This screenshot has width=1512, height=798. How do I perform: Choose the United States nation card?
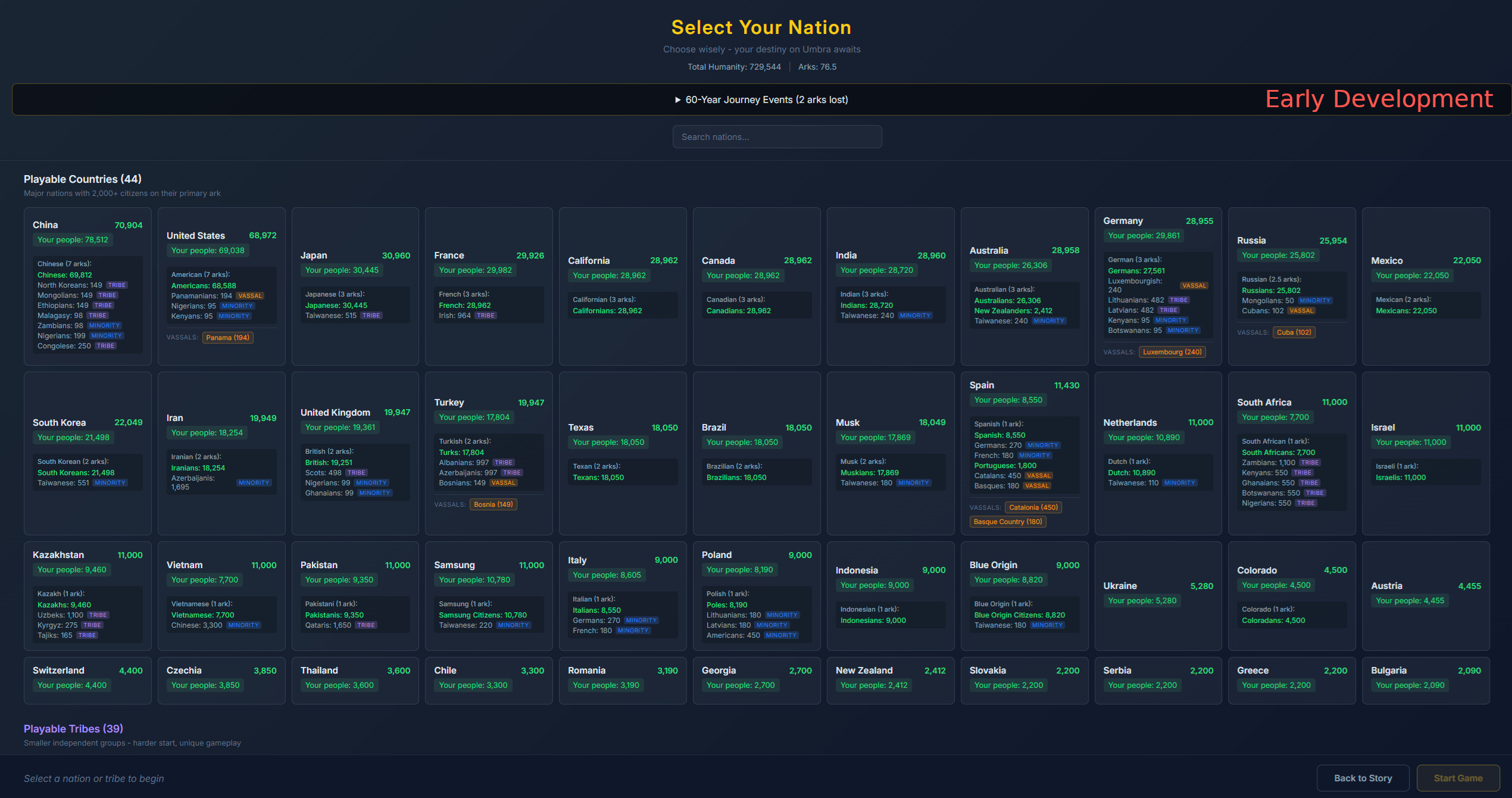coord(221,286)
